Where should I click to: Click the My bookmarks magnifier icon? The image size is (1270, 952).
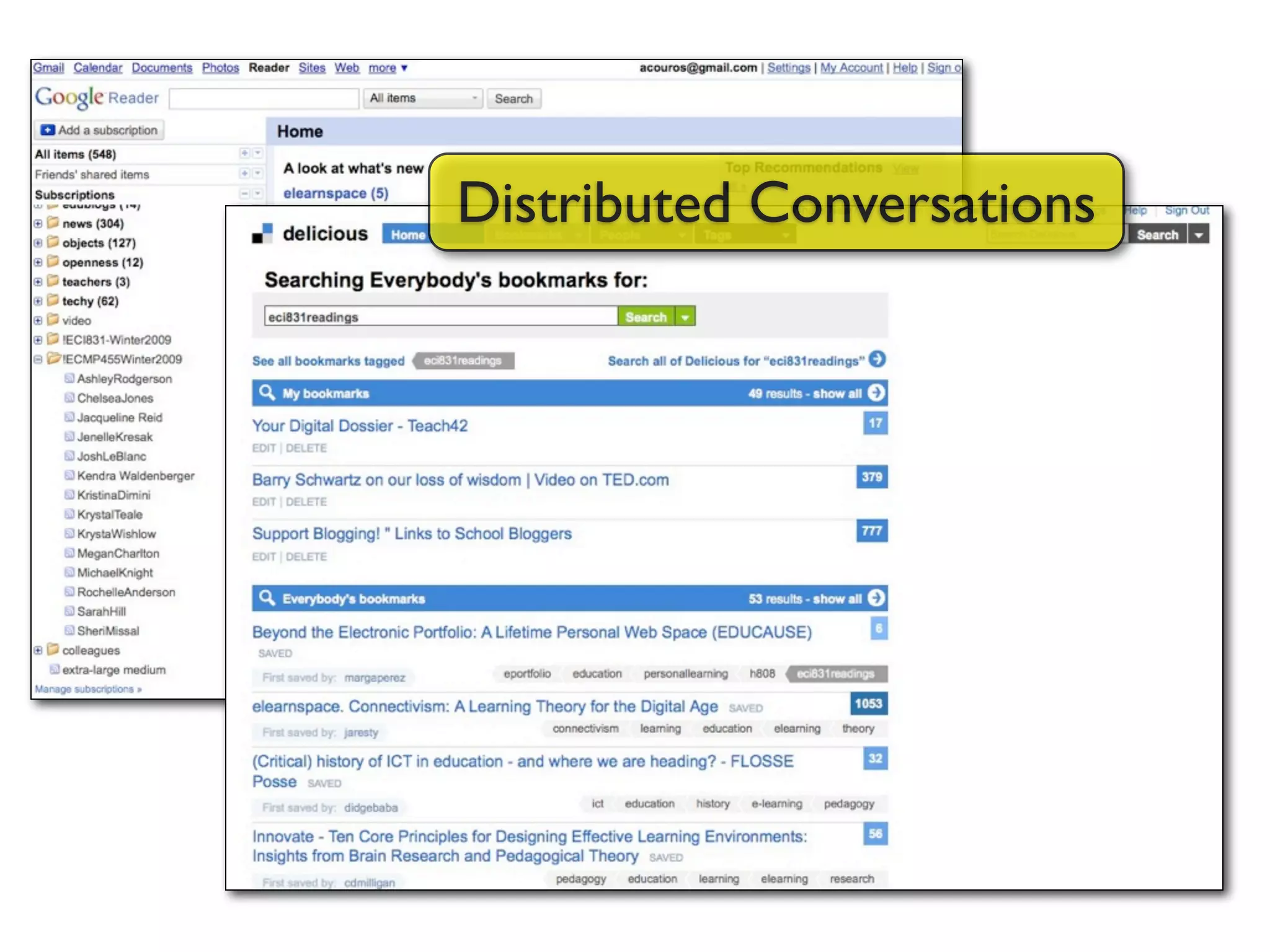[x=267, y=393]
